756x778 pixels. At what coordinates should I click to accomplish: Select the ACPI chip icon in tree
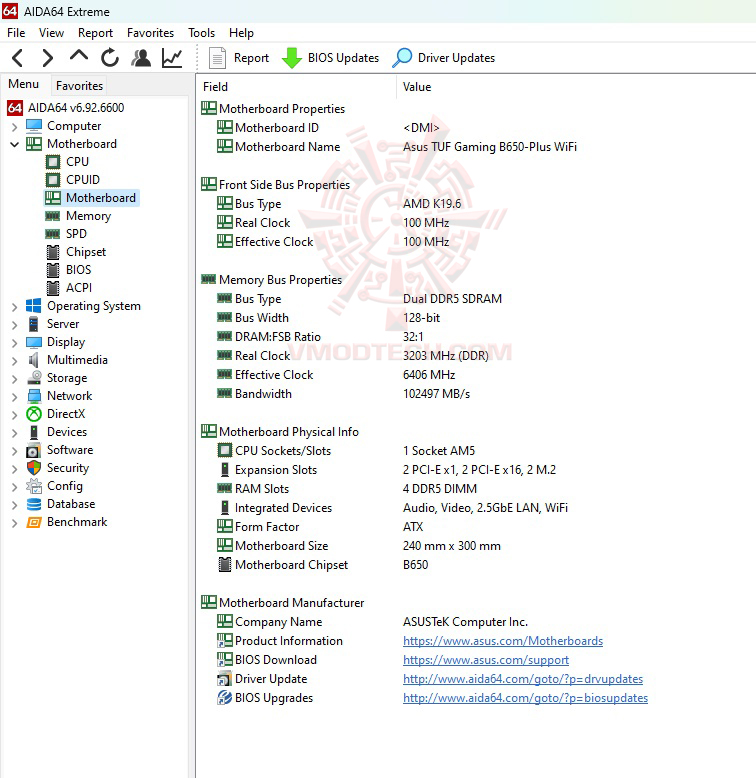click(53, 288)
